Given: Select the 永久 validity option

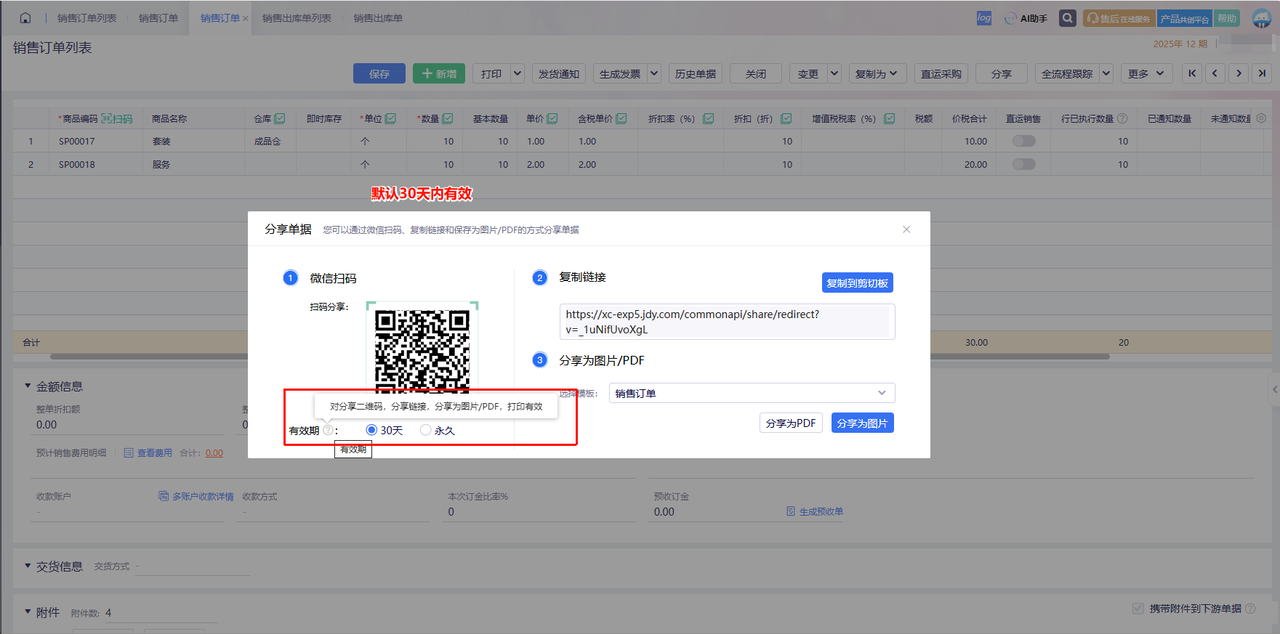Looking at the screenshot, I should tap(437, 430).
